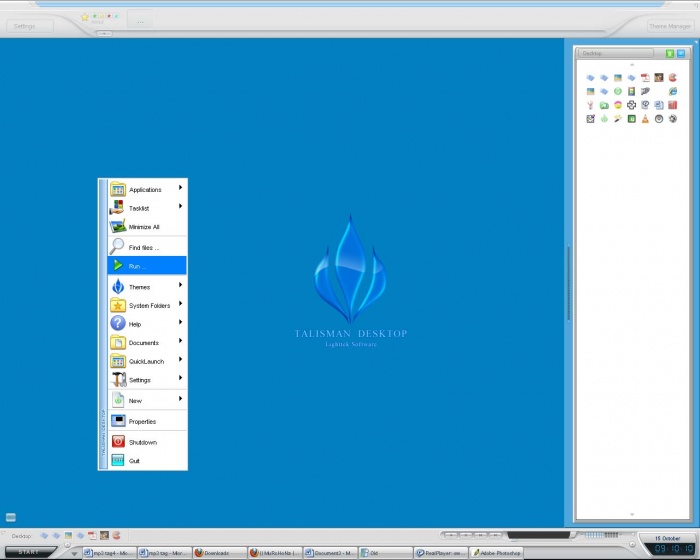Click the ellipsis button in top bar

pyautogui.click(x=140, y=21)
